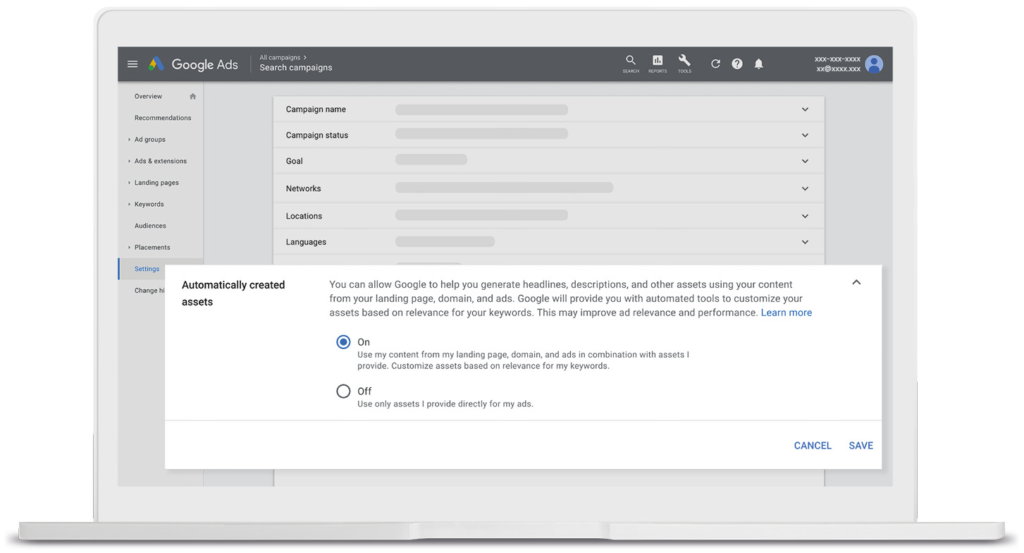
Task: Open the Tools wrench icon
Action: [x=684, y=62]
